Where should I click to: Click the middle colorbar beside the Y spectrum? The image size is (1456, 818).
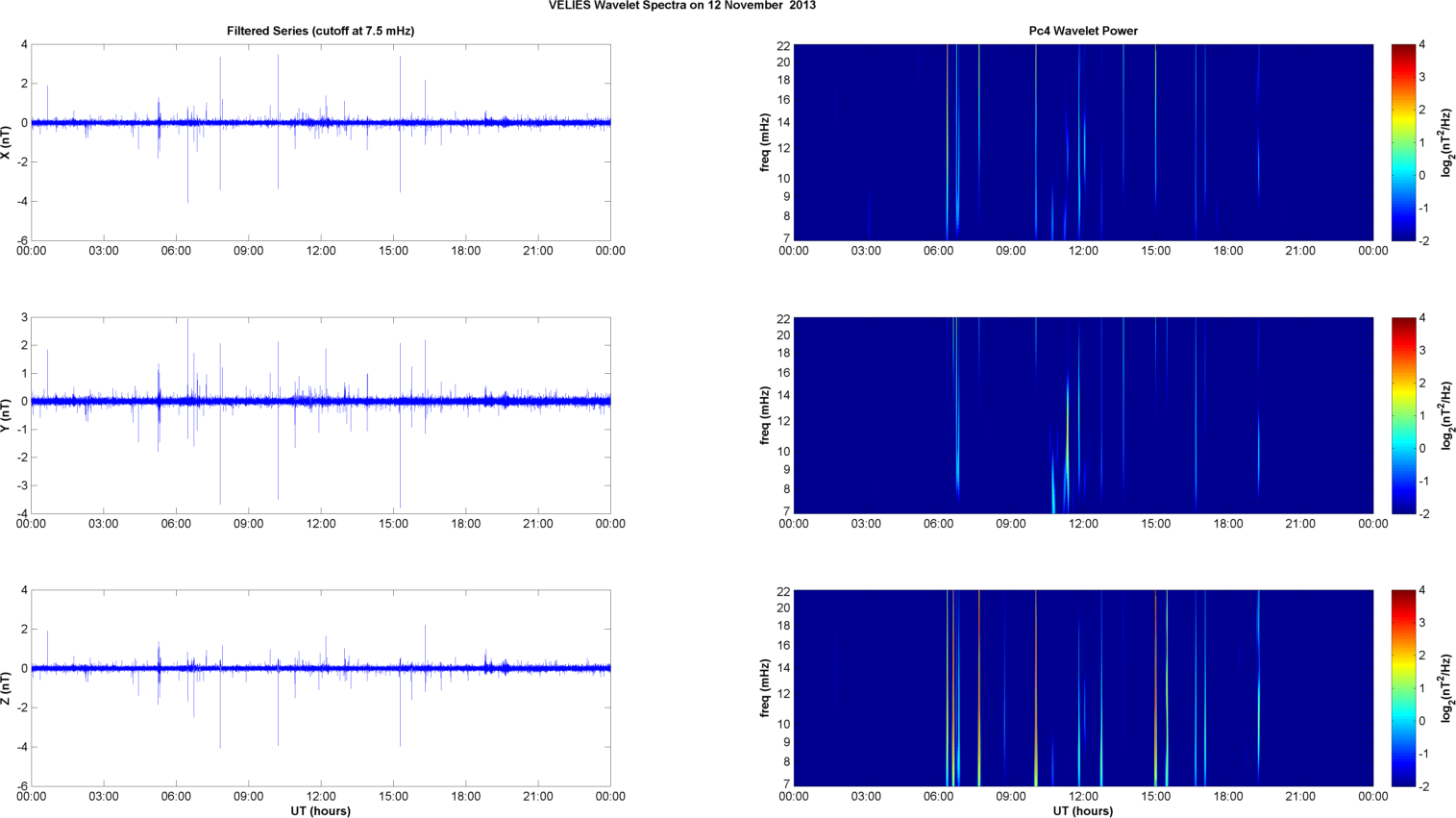click(x=1402, y=415)
